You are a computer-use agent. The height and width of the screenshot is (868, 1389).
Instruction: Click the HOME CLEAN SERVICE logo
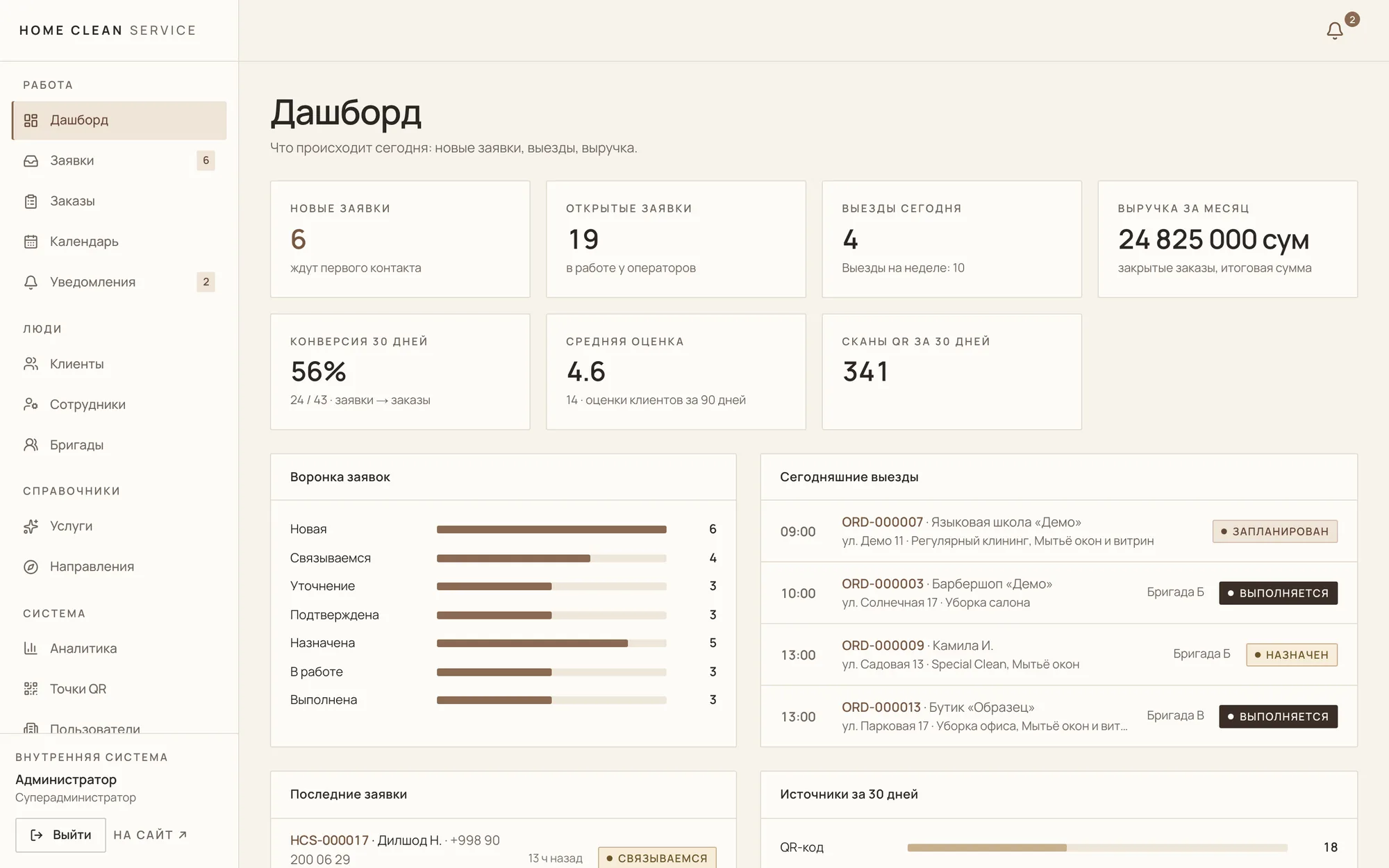108,31
